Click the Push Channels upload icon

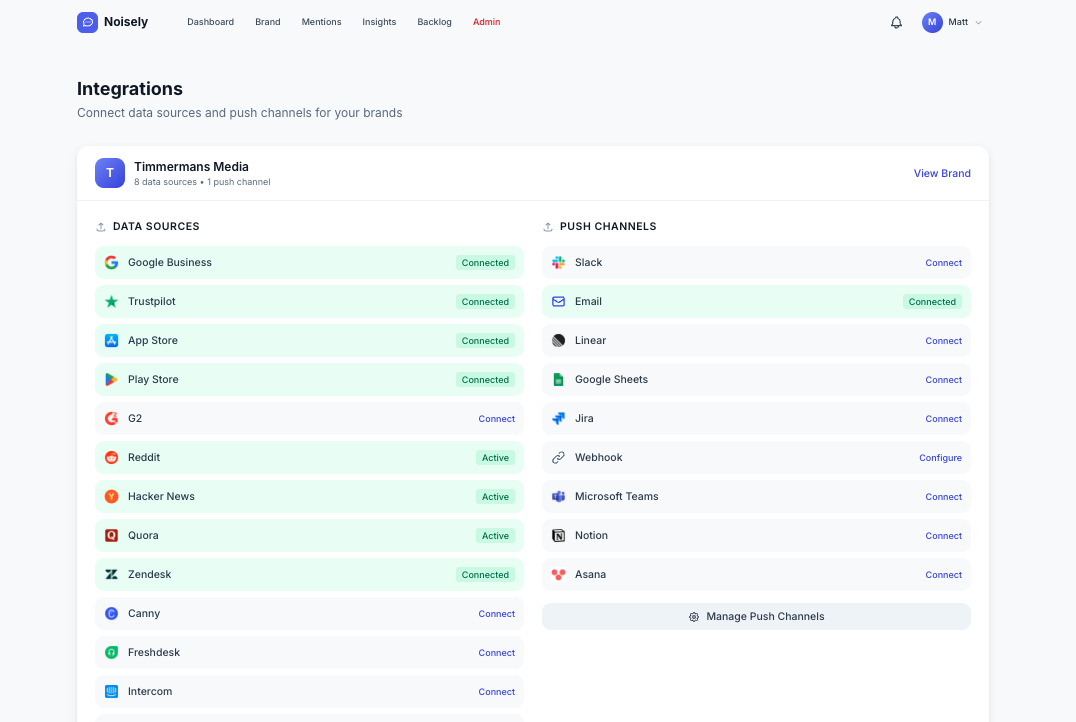(548, 227)
